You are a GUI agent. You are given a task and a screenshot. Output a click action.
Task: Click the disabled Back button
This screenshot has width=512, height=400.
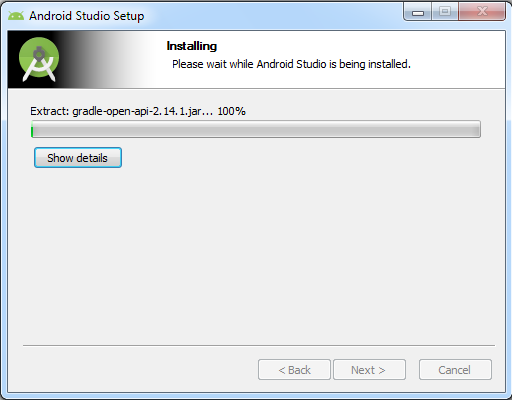coord(294,370)
